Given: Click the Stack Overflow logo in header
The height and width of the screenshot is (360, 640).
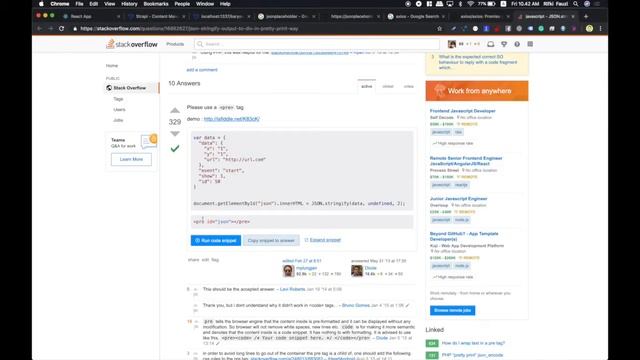Looking at the screenshot, I should point(132,44).
